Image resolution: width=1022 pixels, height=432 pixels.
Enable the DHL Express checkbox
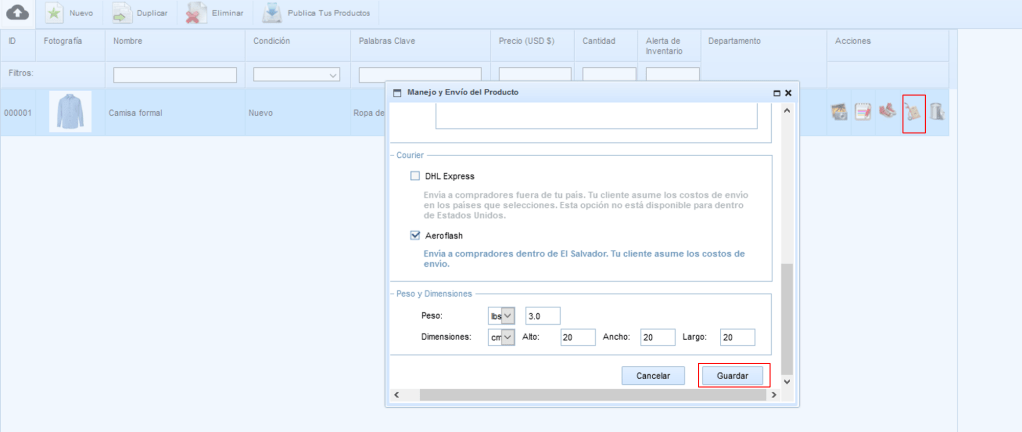(x=415, y=176)
